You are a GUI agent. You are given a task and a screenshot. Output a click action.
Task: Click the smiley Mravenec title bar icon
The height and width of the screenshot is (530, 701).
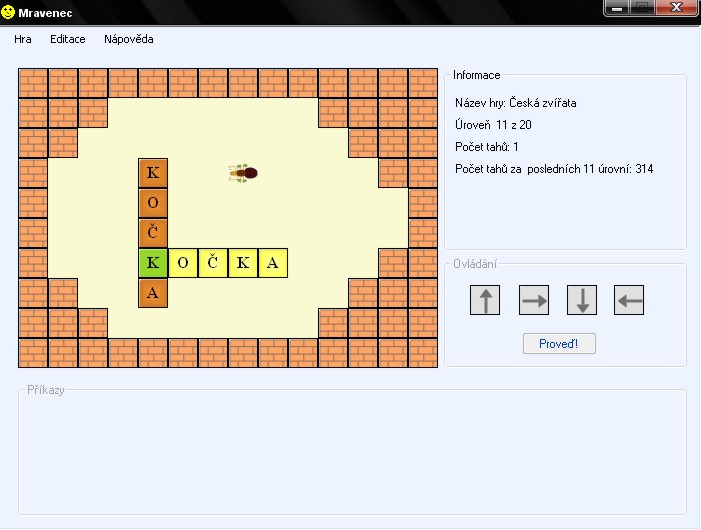click(8, 12)
